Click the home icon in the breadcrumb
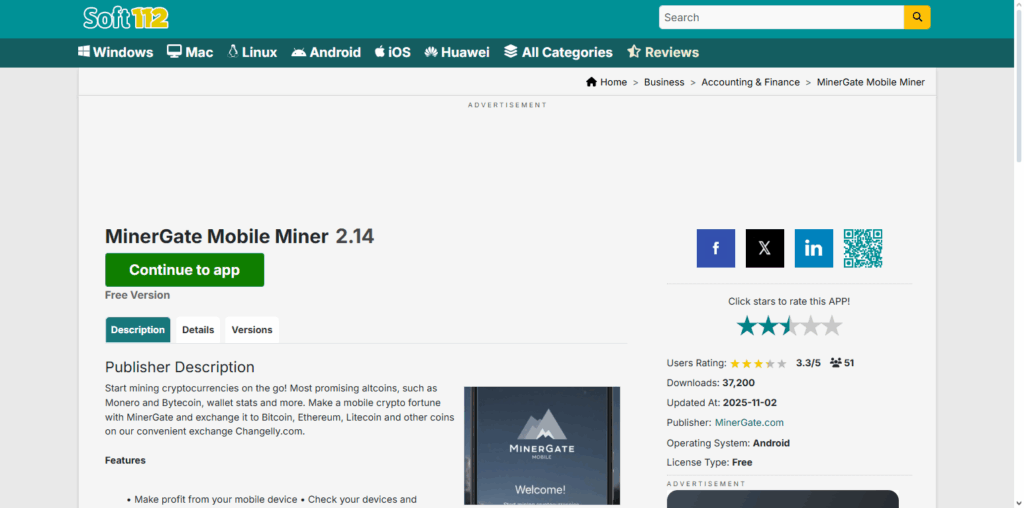 592,82
